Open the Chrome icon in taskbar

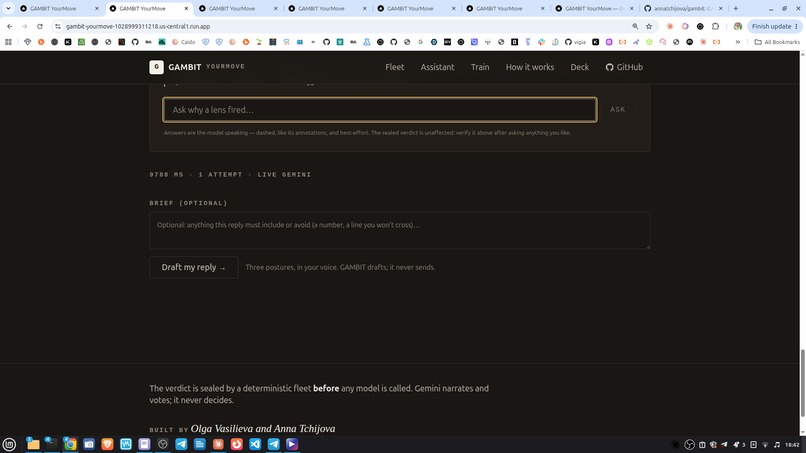coord(70,444)
